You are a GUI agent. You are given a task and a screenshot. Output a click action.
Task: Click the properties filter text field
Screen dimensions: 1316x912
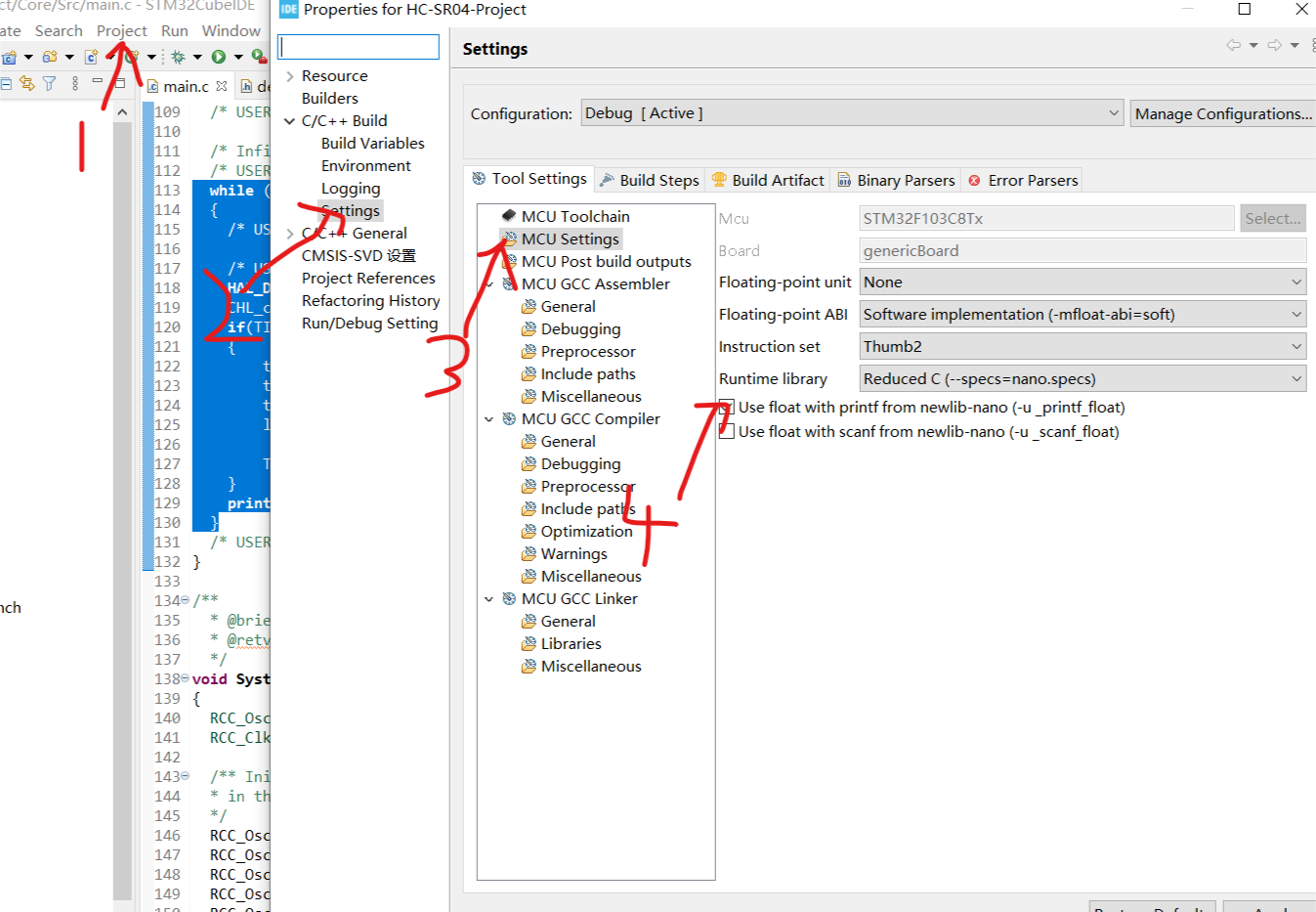click(x=359, y=47)
